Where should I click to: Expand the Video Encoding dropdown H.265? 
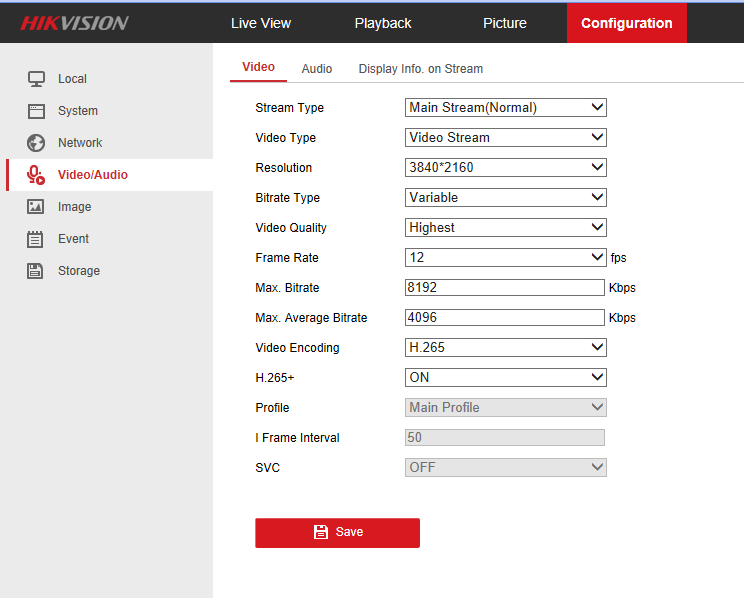pos(506,348)
